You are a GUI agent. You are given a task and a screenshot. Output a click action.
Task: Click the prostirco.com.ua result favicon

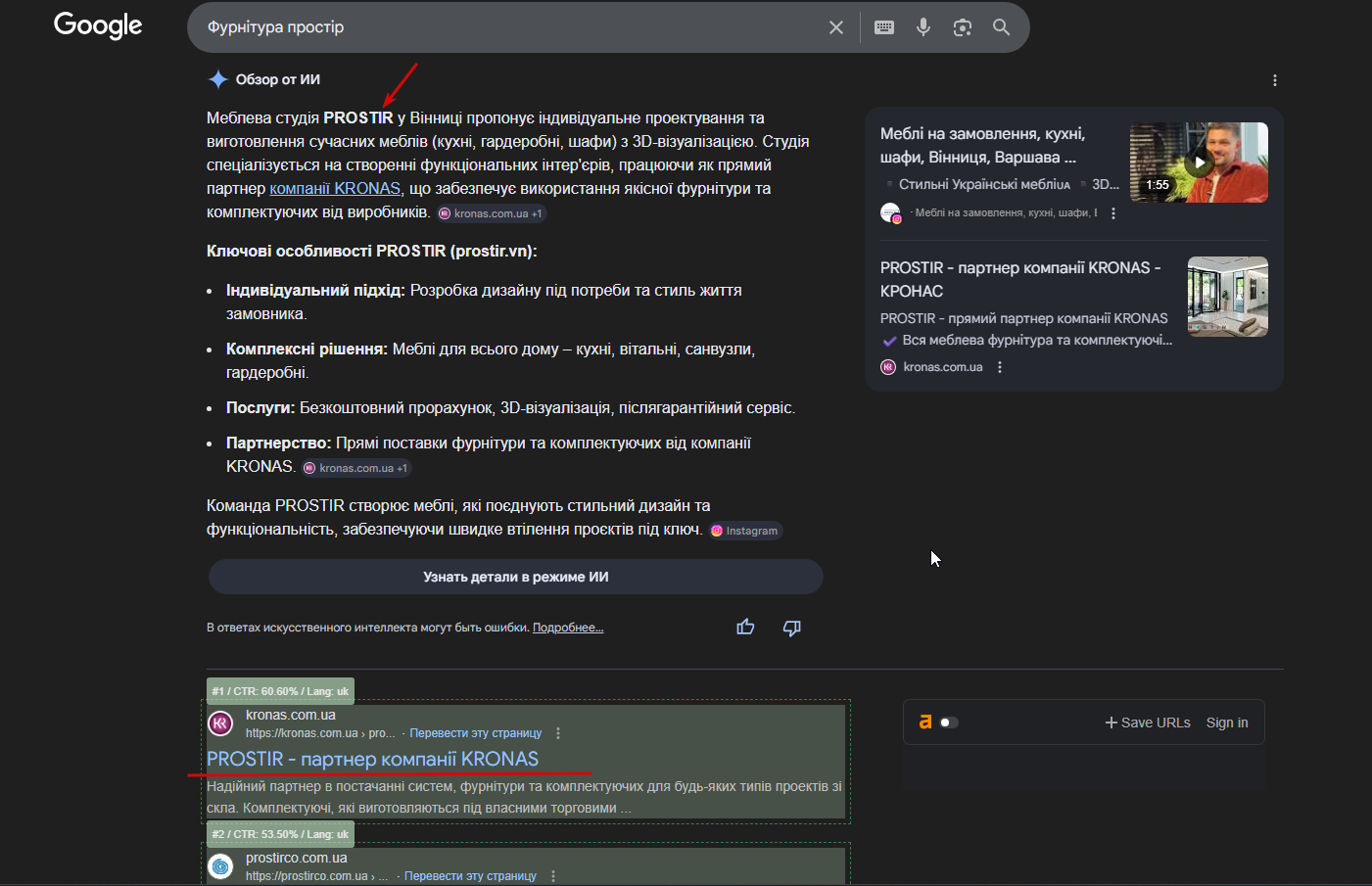point(220,866)
